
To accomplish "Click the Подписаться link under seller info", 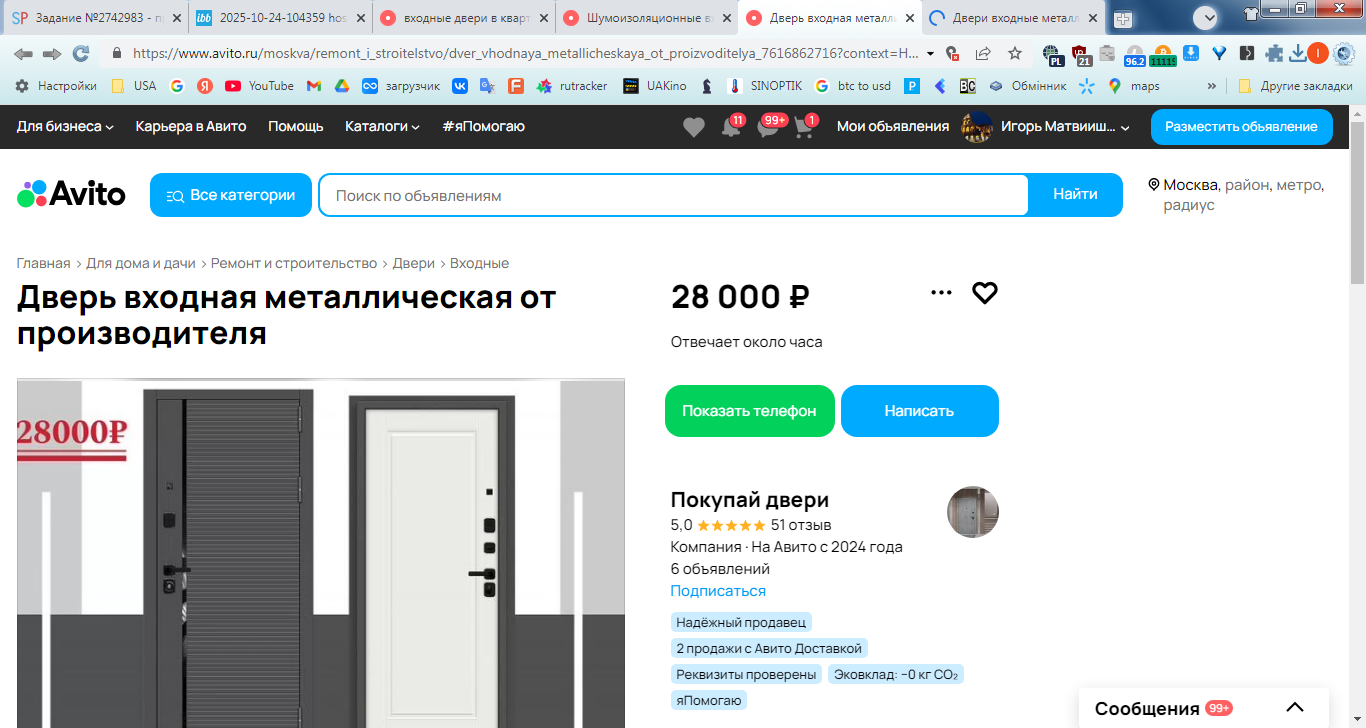I will point(718,591).
